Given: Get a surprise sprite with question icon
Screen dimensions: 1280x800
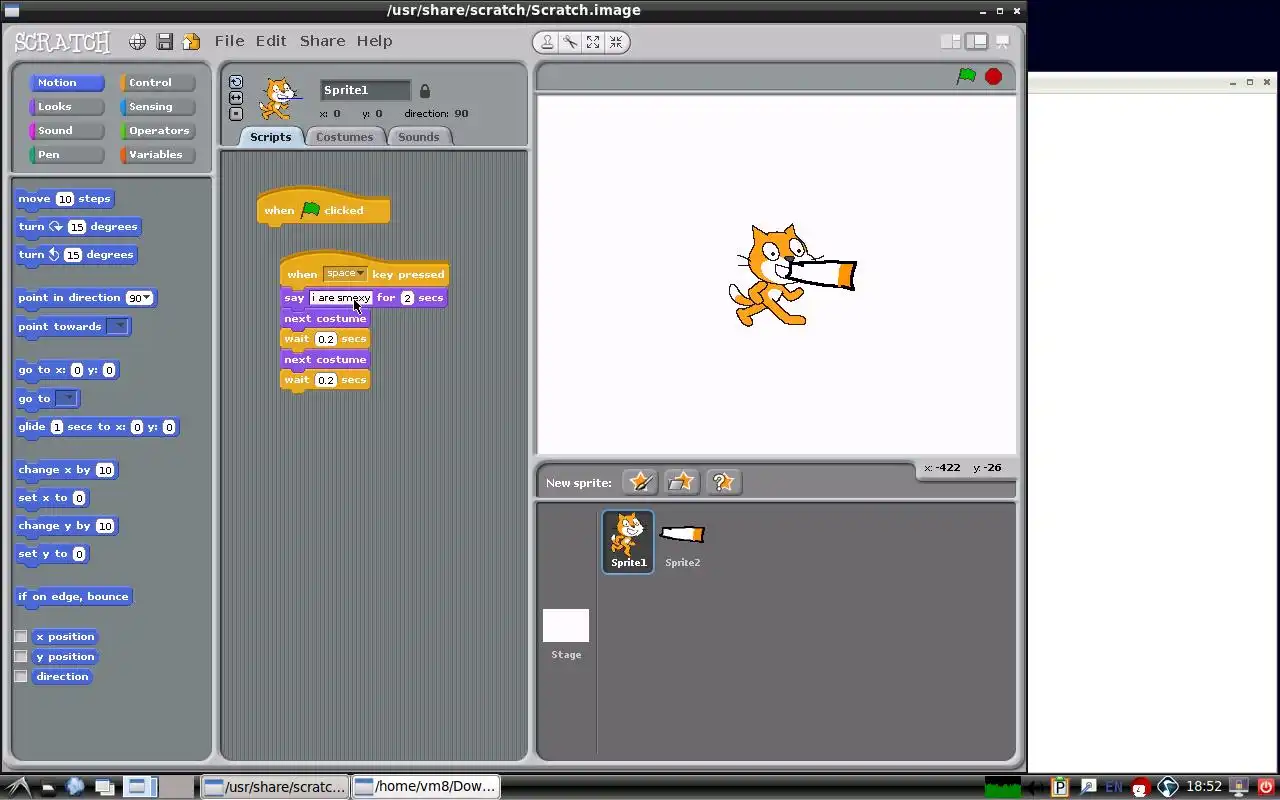Looking at the screenshot, I should [723, 482].
